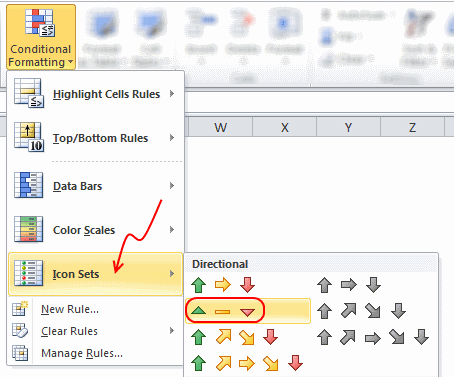
Task: Select column Y header
Action: [x=348, y=127]
